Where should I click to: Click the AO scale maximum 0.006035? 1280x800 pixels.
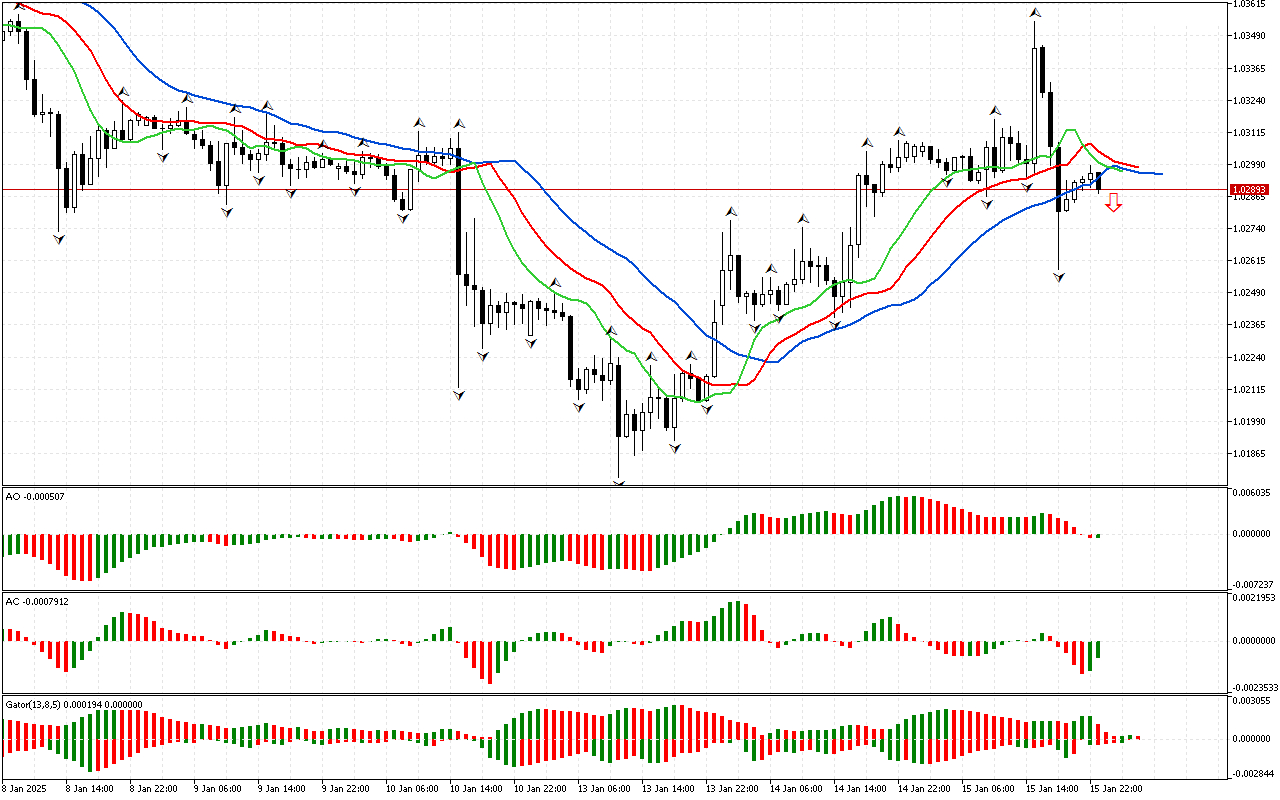[1250, 492]
